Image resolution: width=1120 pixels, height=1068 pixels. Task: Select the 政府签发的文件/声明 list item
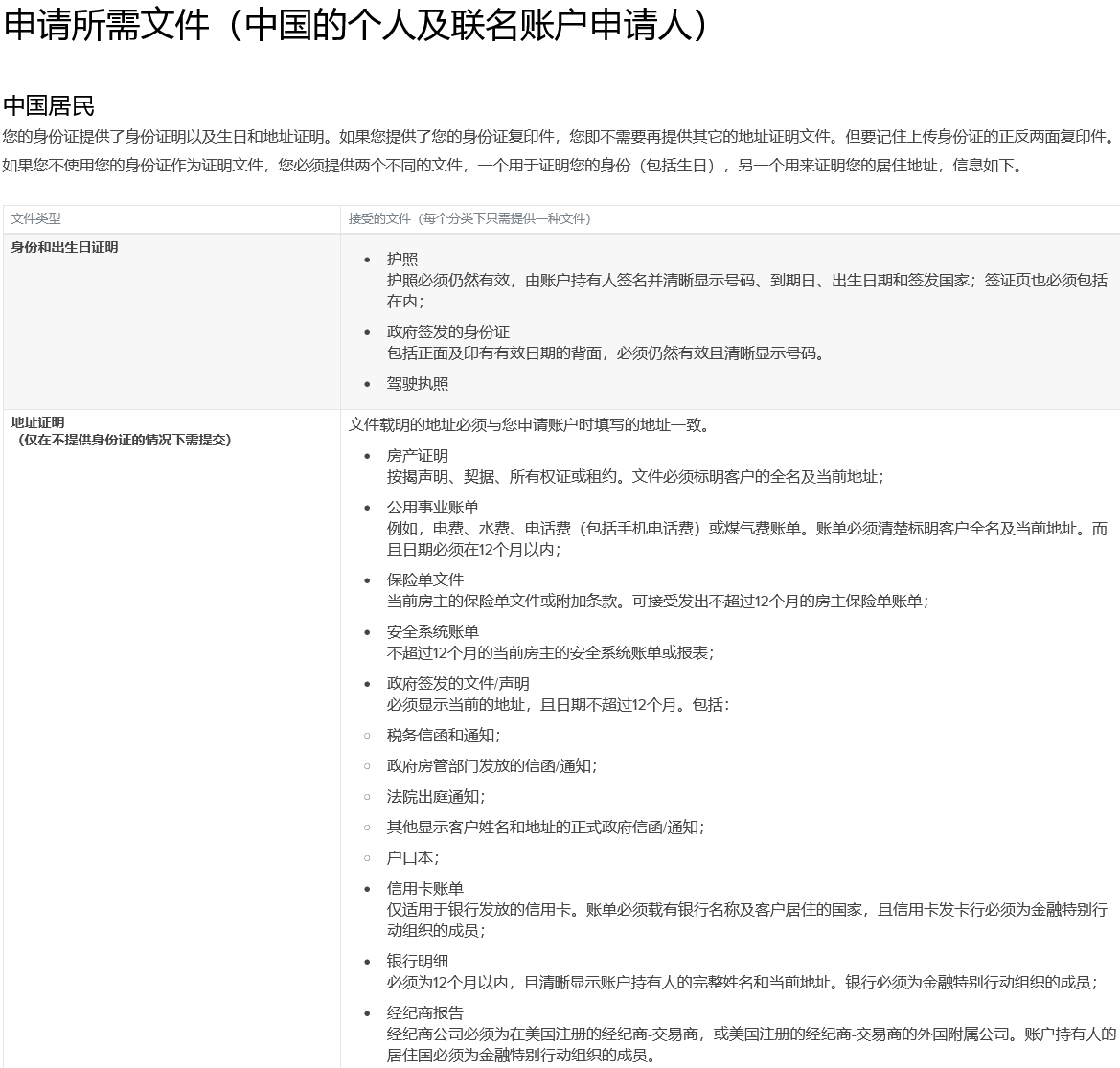click(458, 684)
